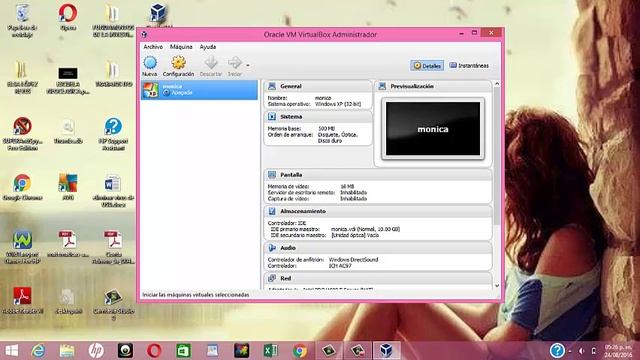Open the General section header link
This screenshot has width=640, height=360.
pyautogui.click(x=291, y=86)
